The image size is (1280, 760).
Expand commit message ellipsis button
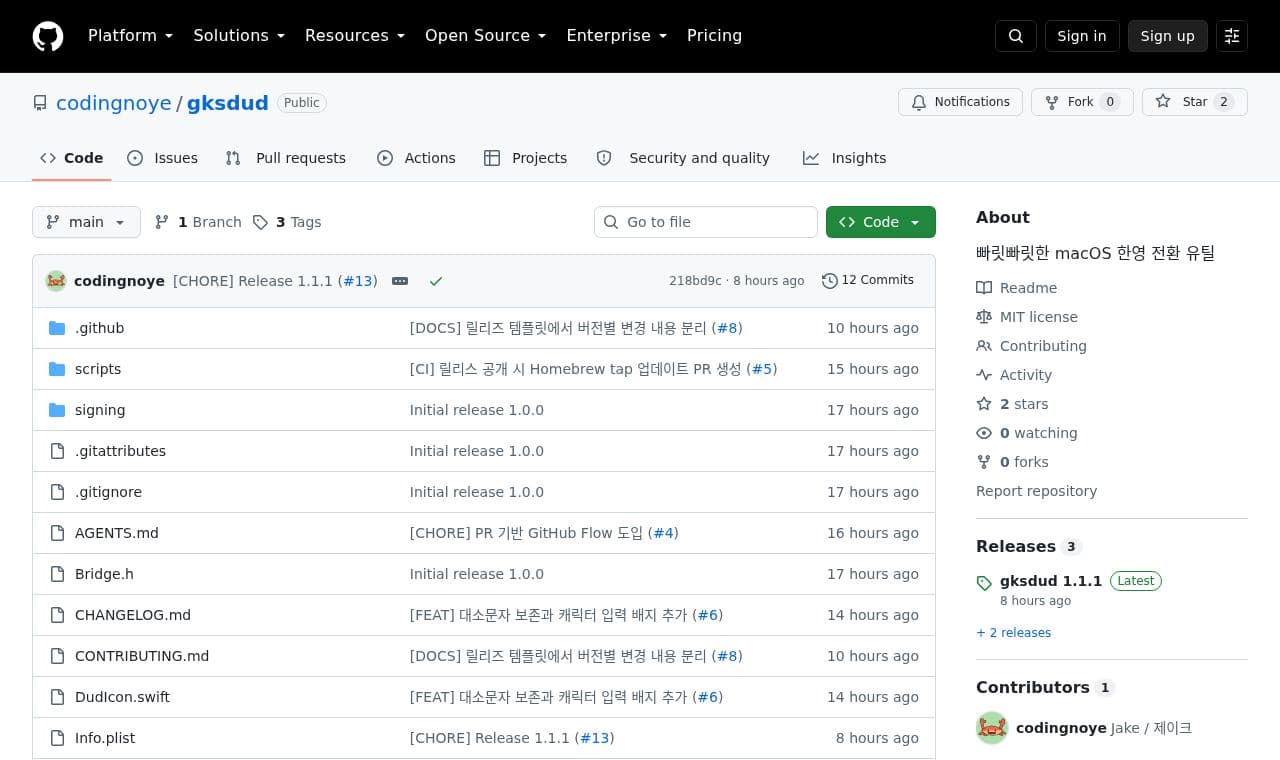(400, 281)
